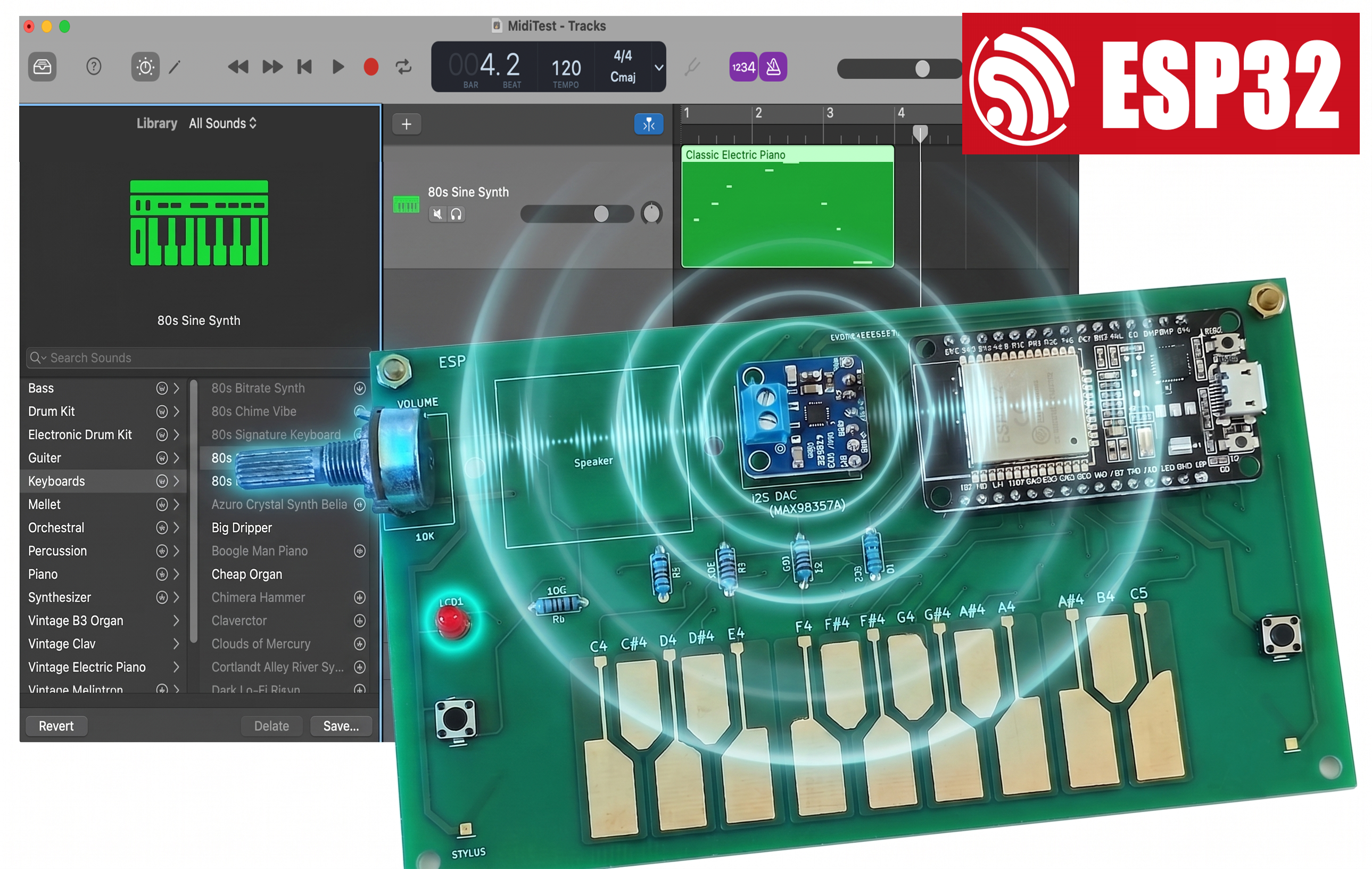Expand the Piano category chevron

(177, 575)
